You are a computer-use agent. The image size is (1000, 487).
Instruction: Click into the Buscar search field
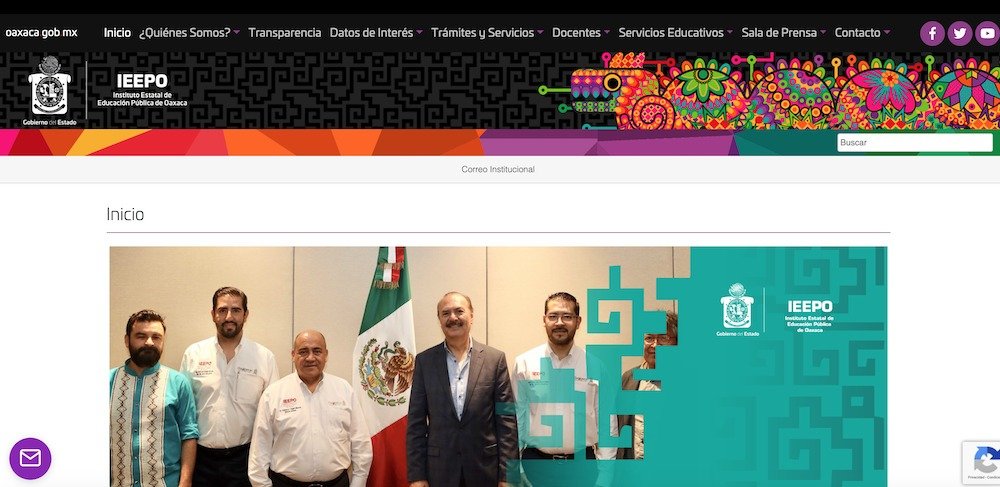click(x=915, y=143)
